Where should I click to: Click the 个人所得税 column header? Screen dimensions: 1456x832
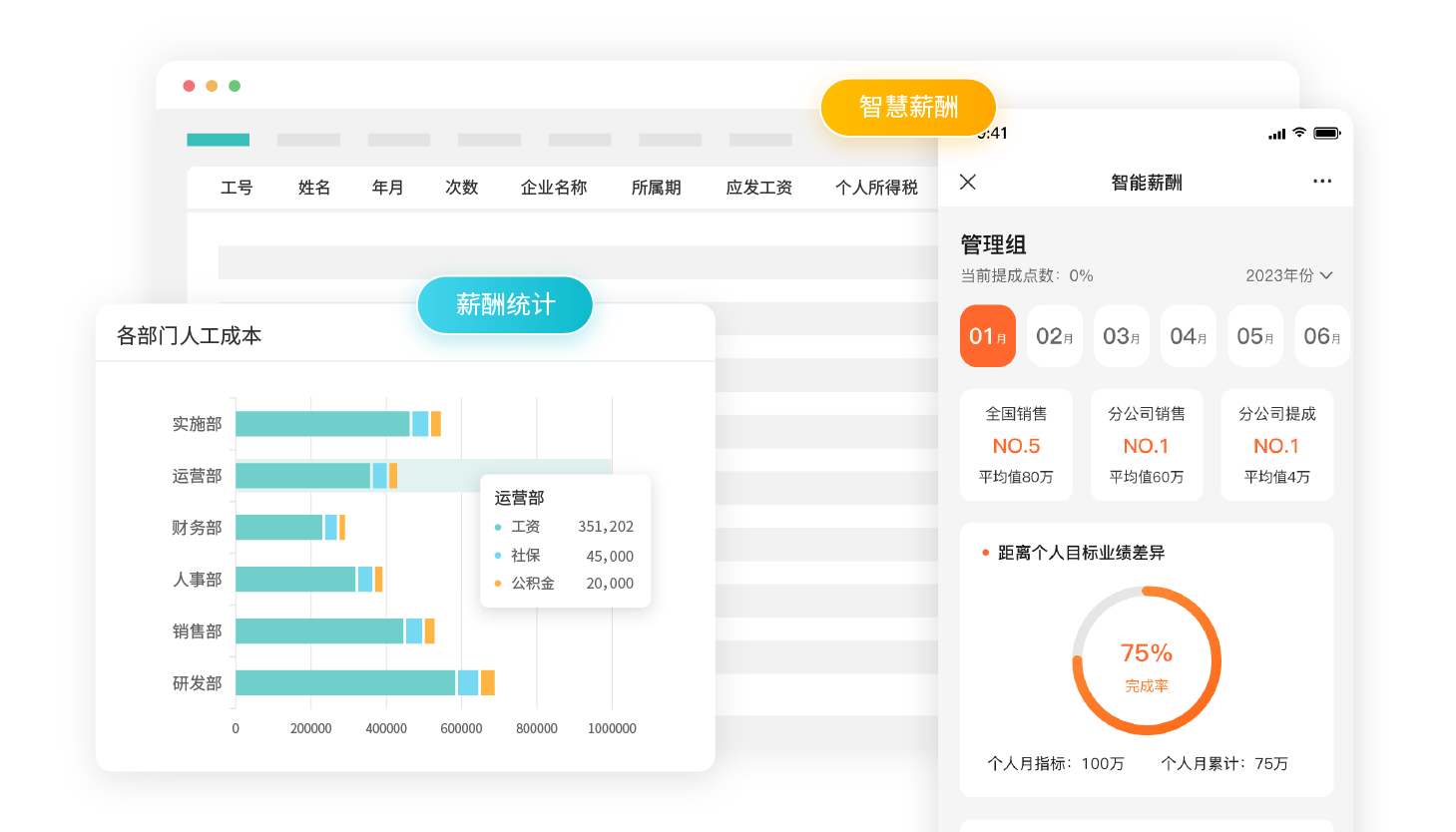pyautogui.click(x=876, y=188)
